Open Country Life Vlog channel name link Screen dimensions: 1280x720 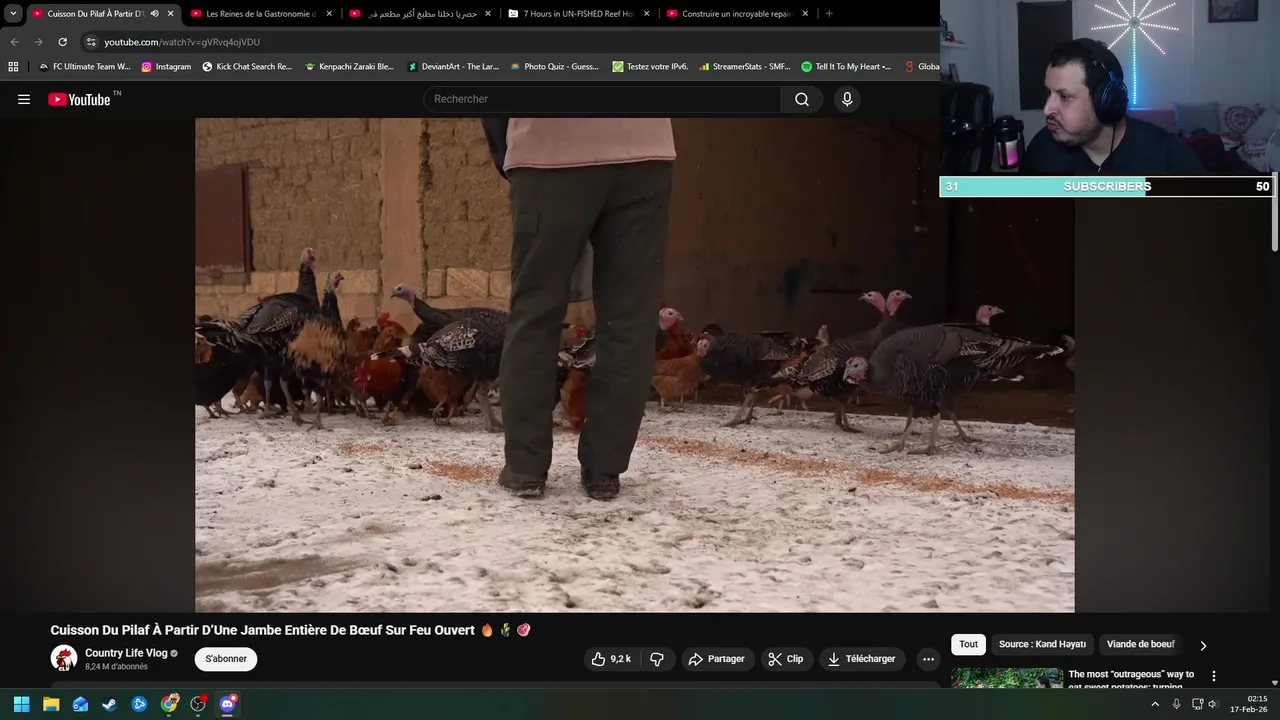(126, 653)
